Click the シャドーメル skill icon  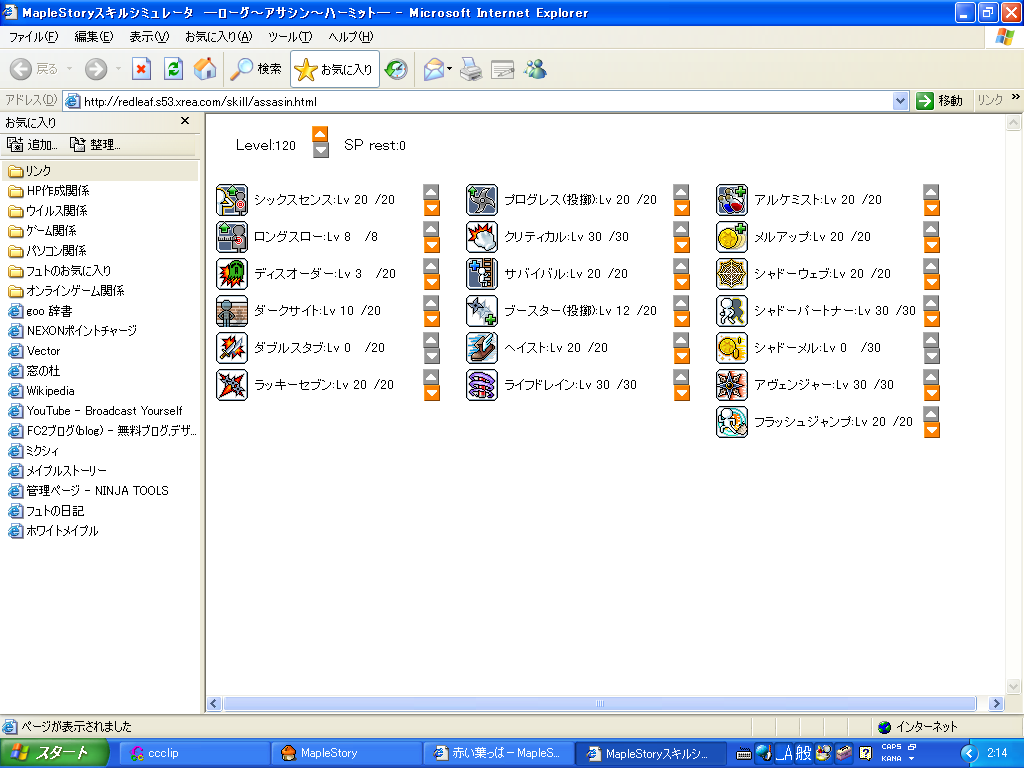click(x=732, y=348)
